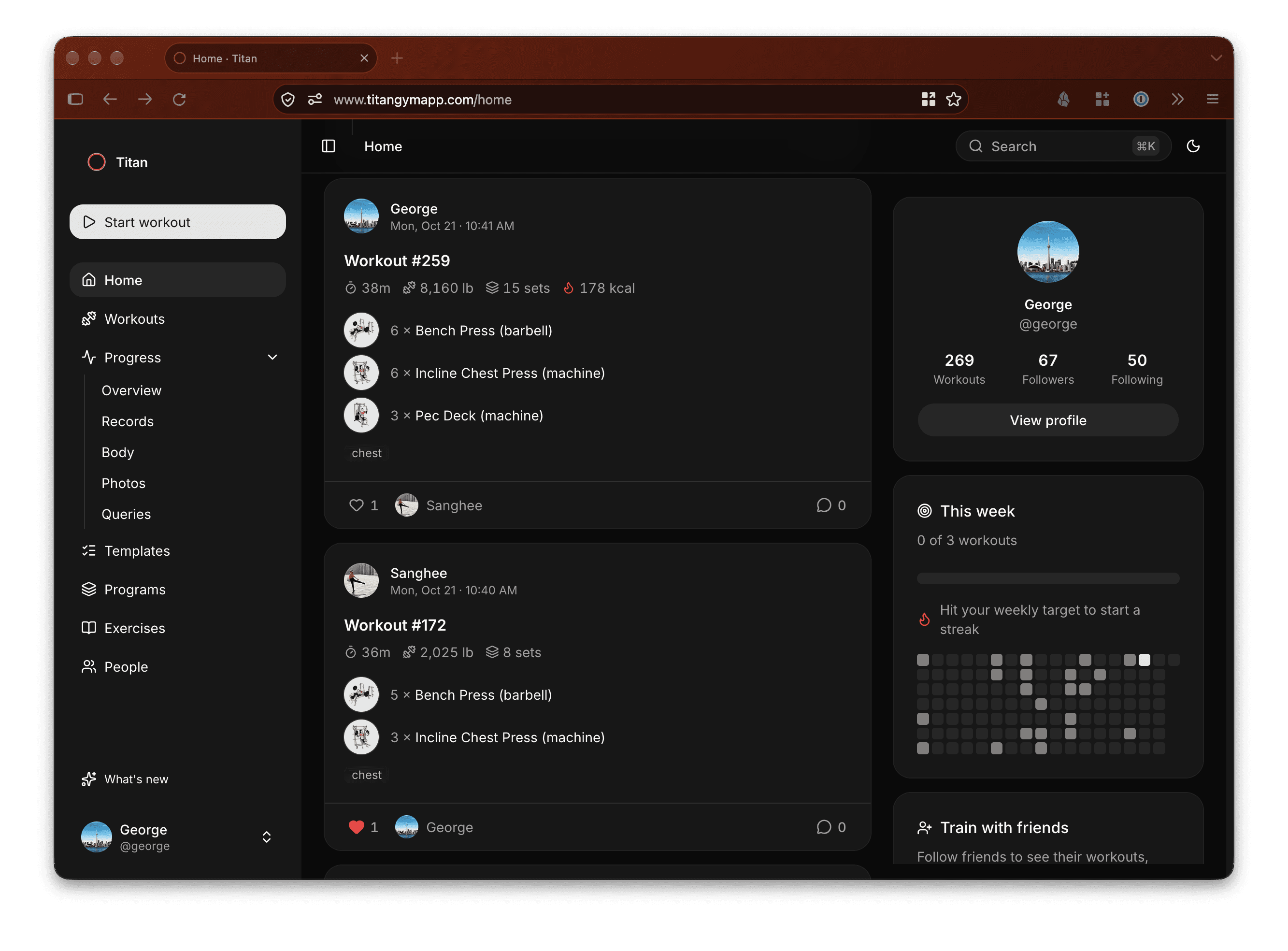Viewport: 1288px width, 951px height.
Task: Reload the page
Action: coord(180,100)
